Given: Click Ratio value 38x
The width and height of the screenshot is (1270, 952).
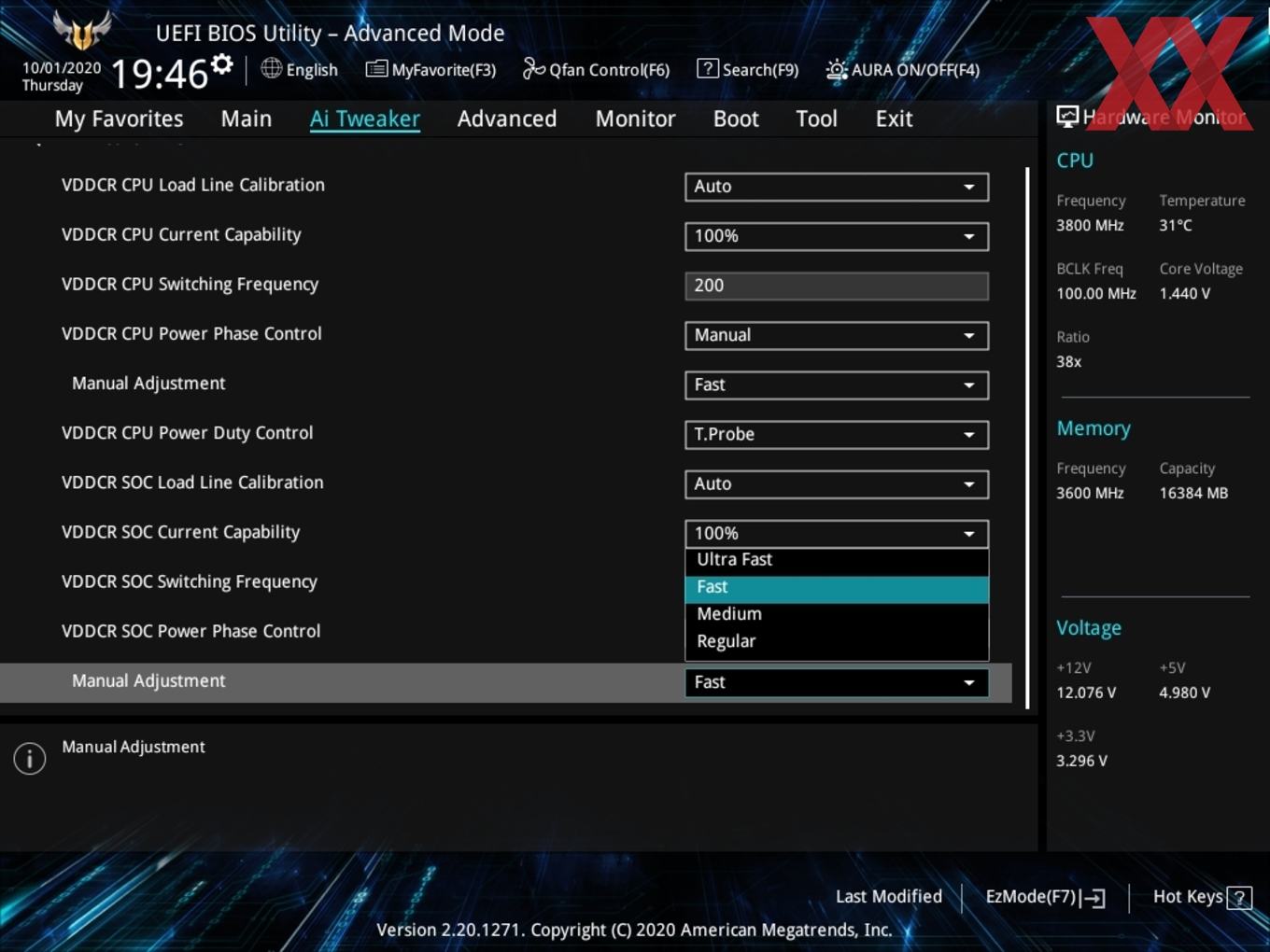Looking at the screenshot, I should pos(1068,361).
